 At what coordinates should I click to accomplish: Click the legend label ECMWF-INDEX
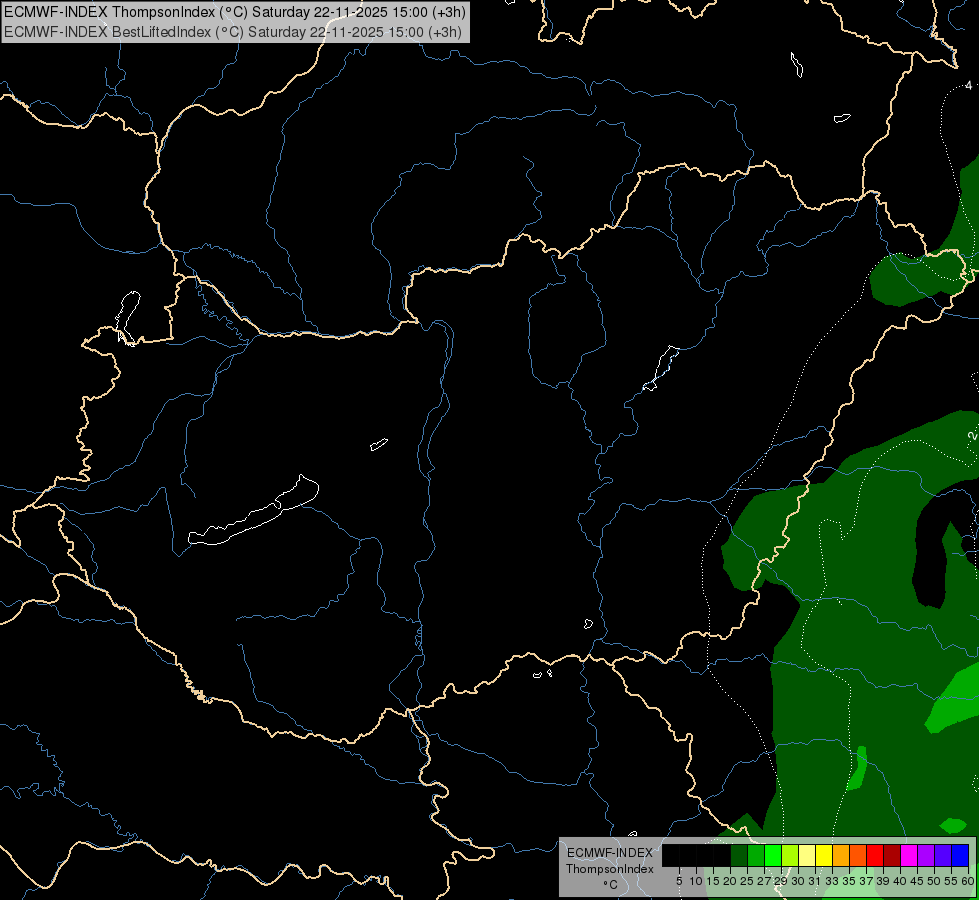pos(610,853)
